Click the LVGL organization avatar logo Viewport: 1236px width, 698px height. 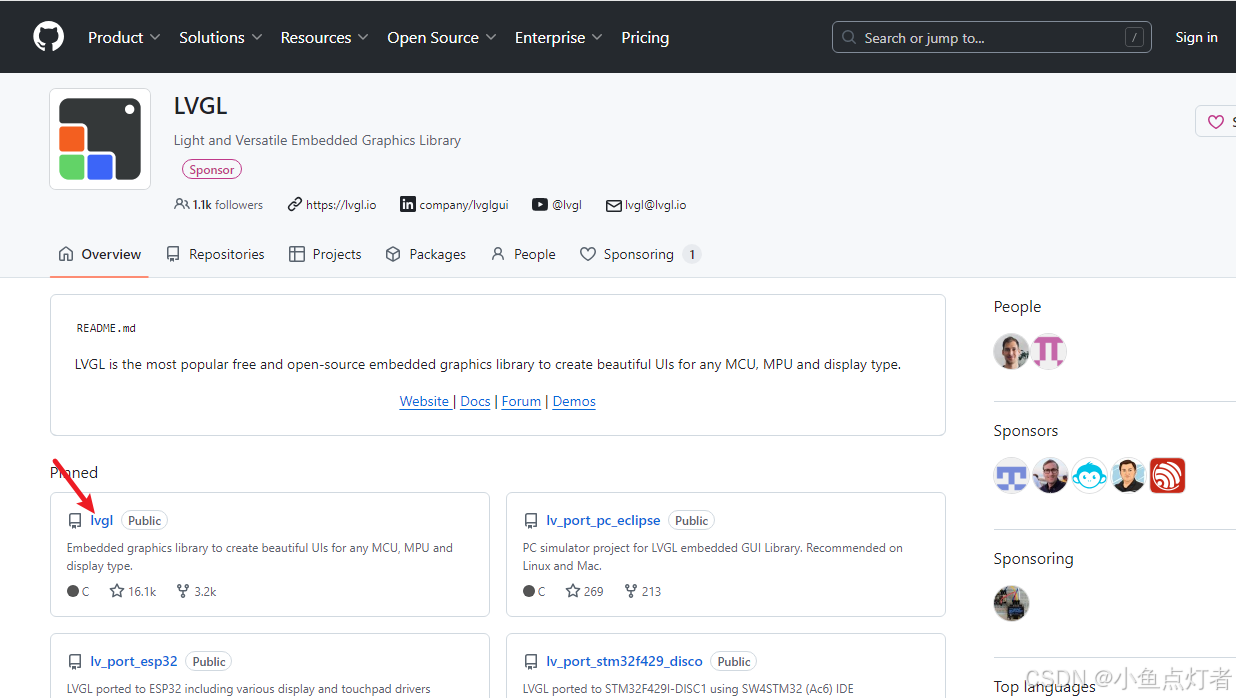(100, 139)
